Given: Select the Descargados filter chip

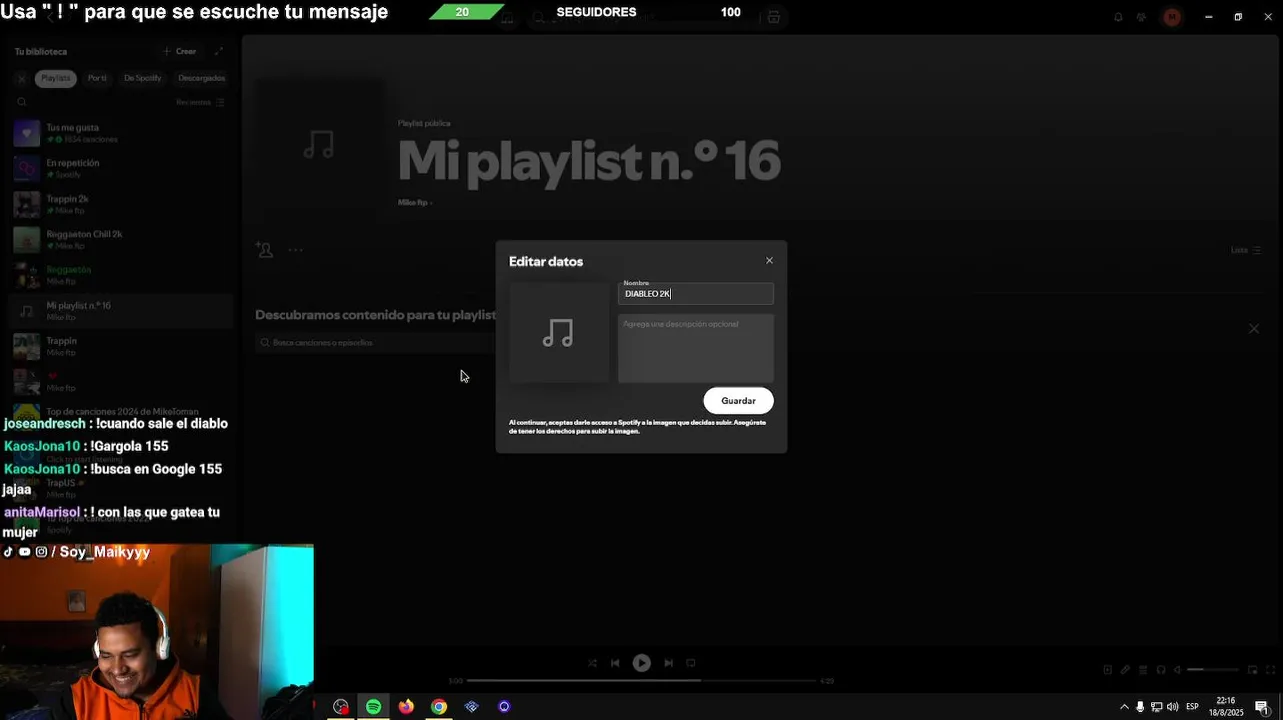Looking at the screenshot, I should pyautogui.click(x=201, y=78).
